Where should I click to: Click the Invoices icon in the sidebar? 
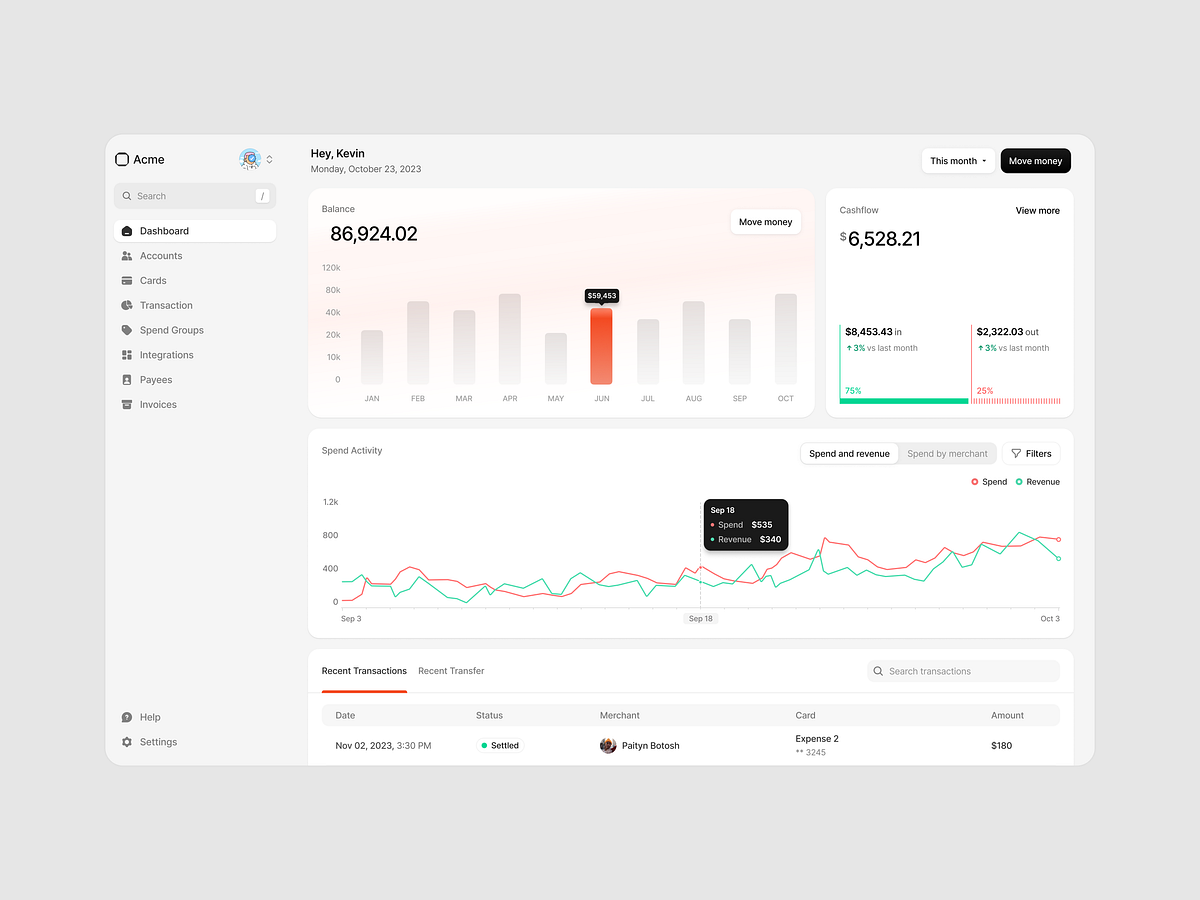pyautogui.click(x=128, y=404)
